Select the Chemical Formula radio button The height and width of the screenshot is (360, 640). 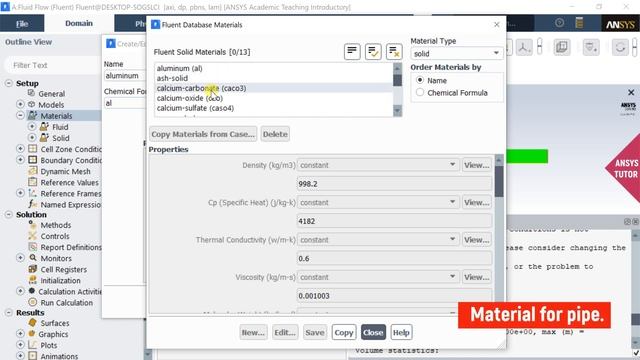(x=420, y=92)
